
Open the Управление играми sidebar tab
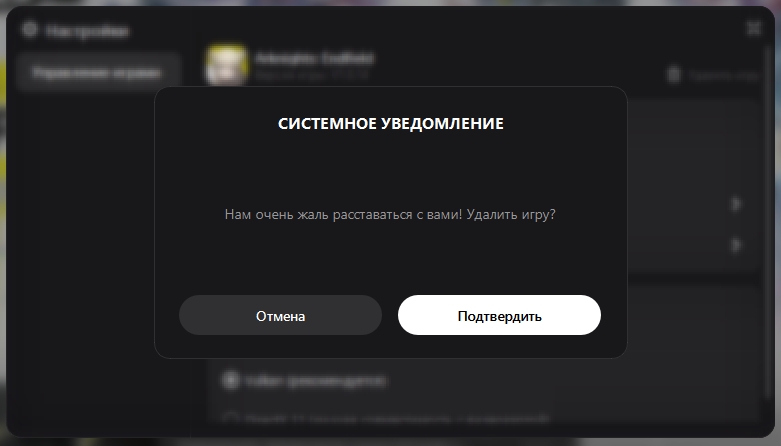point(97,73)
